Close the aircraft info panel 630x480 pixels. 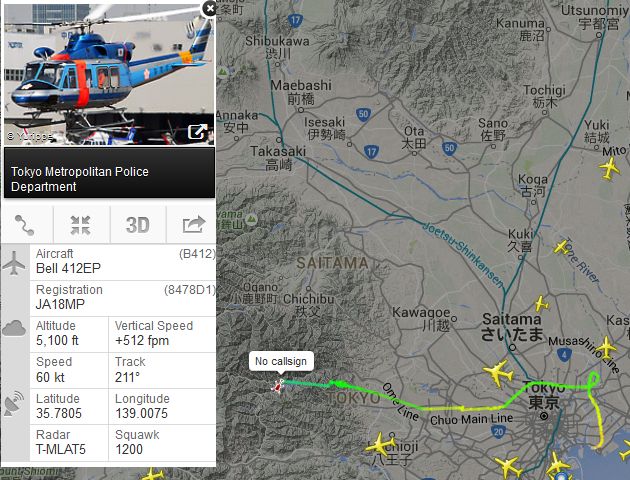pos(210,8)
